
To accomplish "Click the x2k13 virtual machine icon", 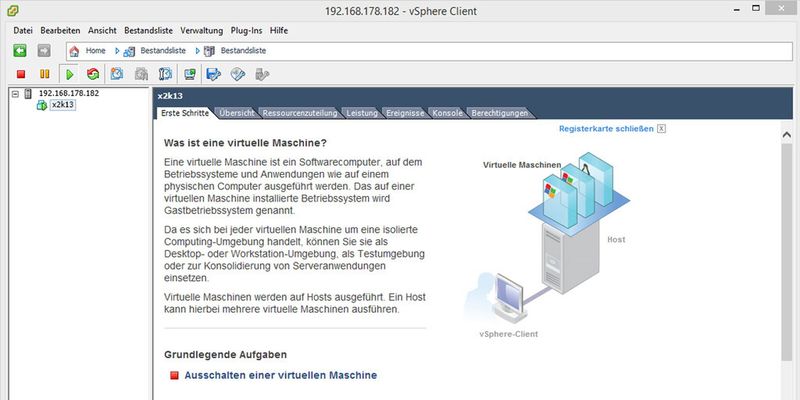I will pyautogui.click(x=42, y=105).
